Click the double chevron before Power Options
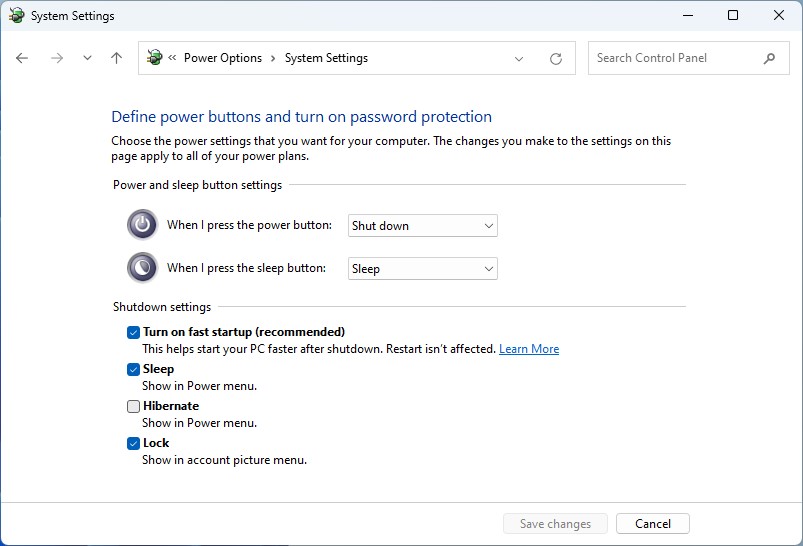 [172, 57]
